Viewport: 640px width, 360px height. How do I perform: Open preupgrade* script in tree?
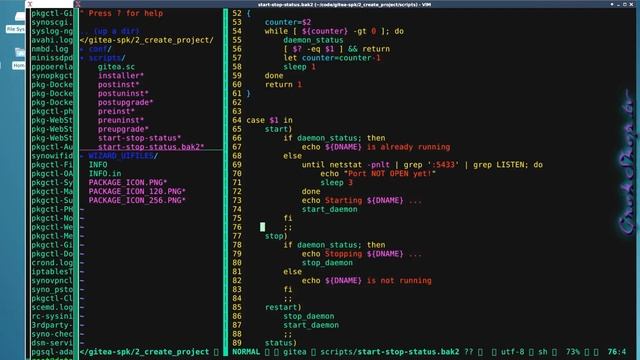pos(123,129)
